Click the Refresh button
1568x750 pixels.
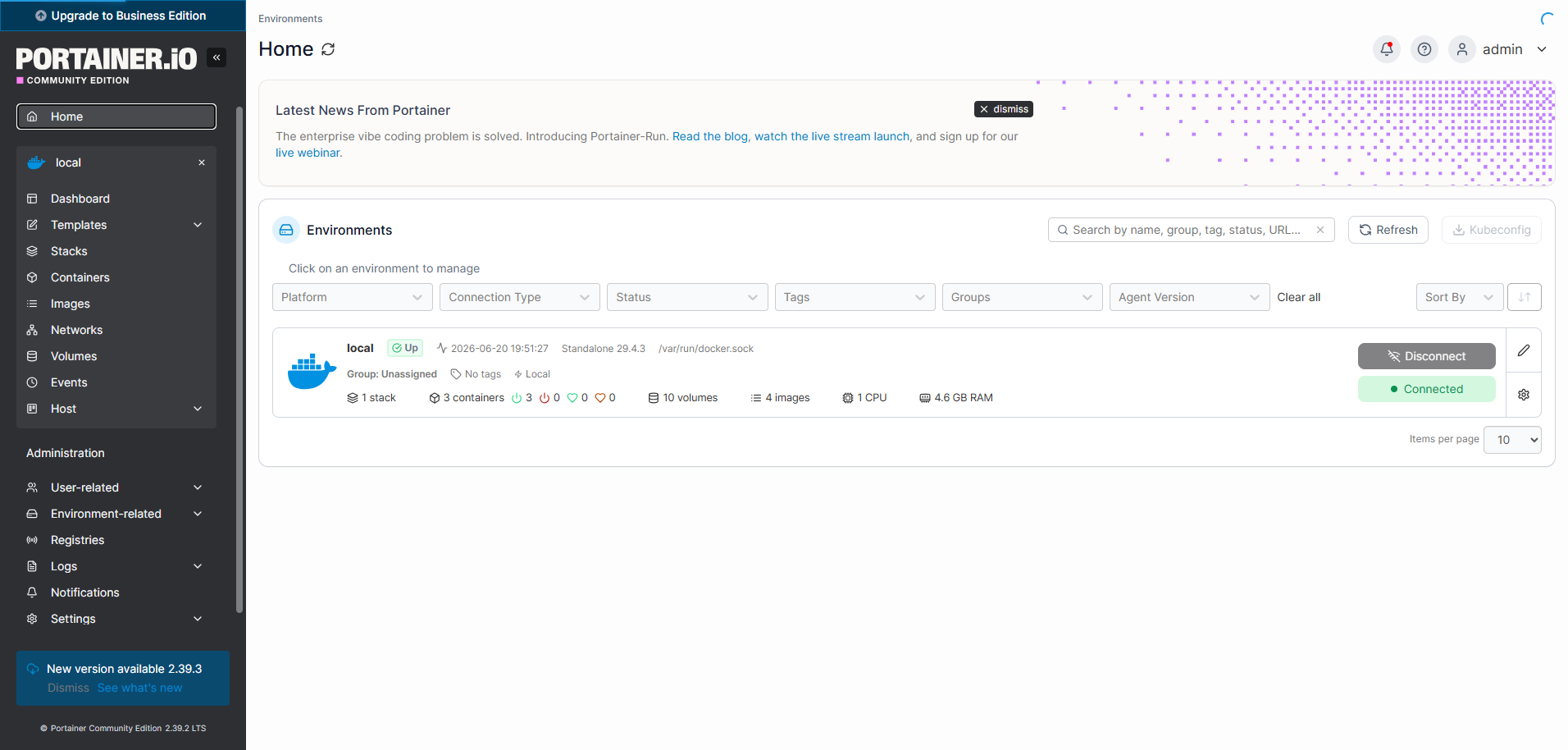(1388, 230)
